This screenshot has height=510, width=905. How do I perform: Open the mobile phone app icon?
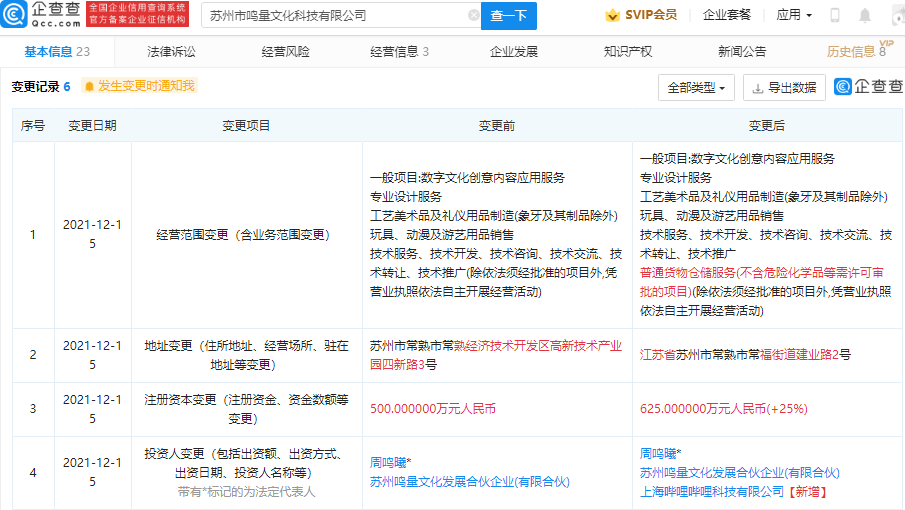[835, 16]
